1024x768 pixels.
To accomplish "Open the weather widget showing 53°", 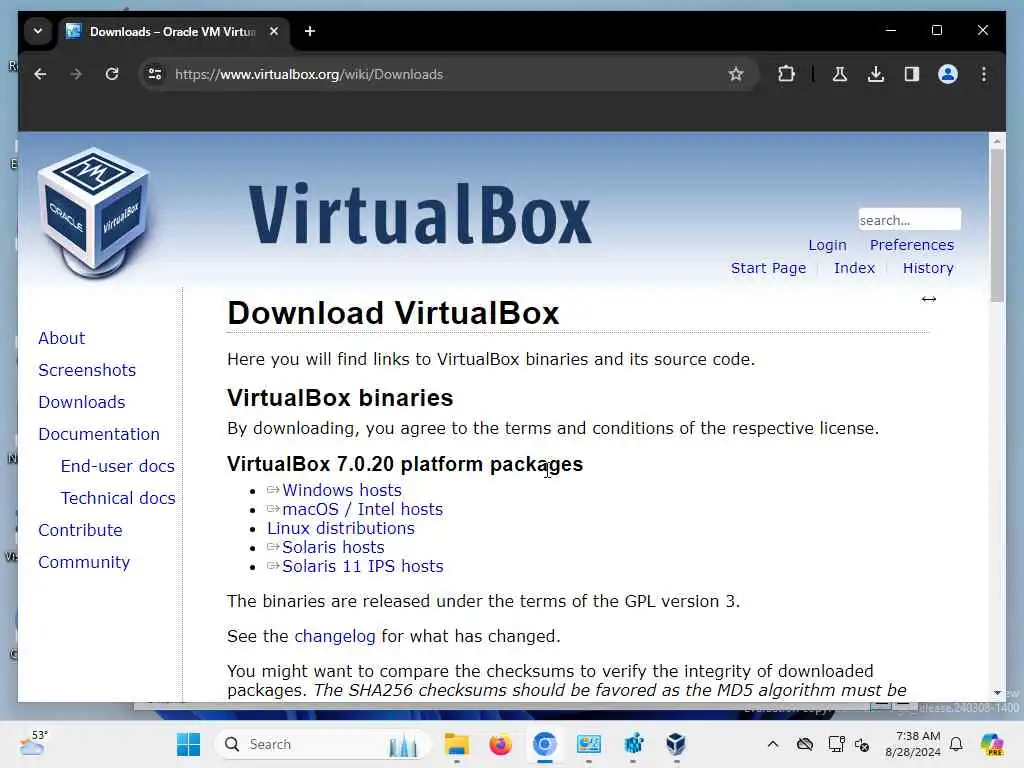I will [33, 743].
